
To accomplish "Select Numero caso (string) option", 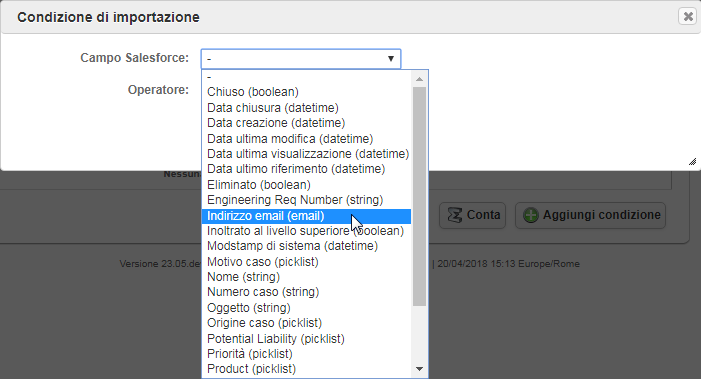I will click(x=306, y=292).
